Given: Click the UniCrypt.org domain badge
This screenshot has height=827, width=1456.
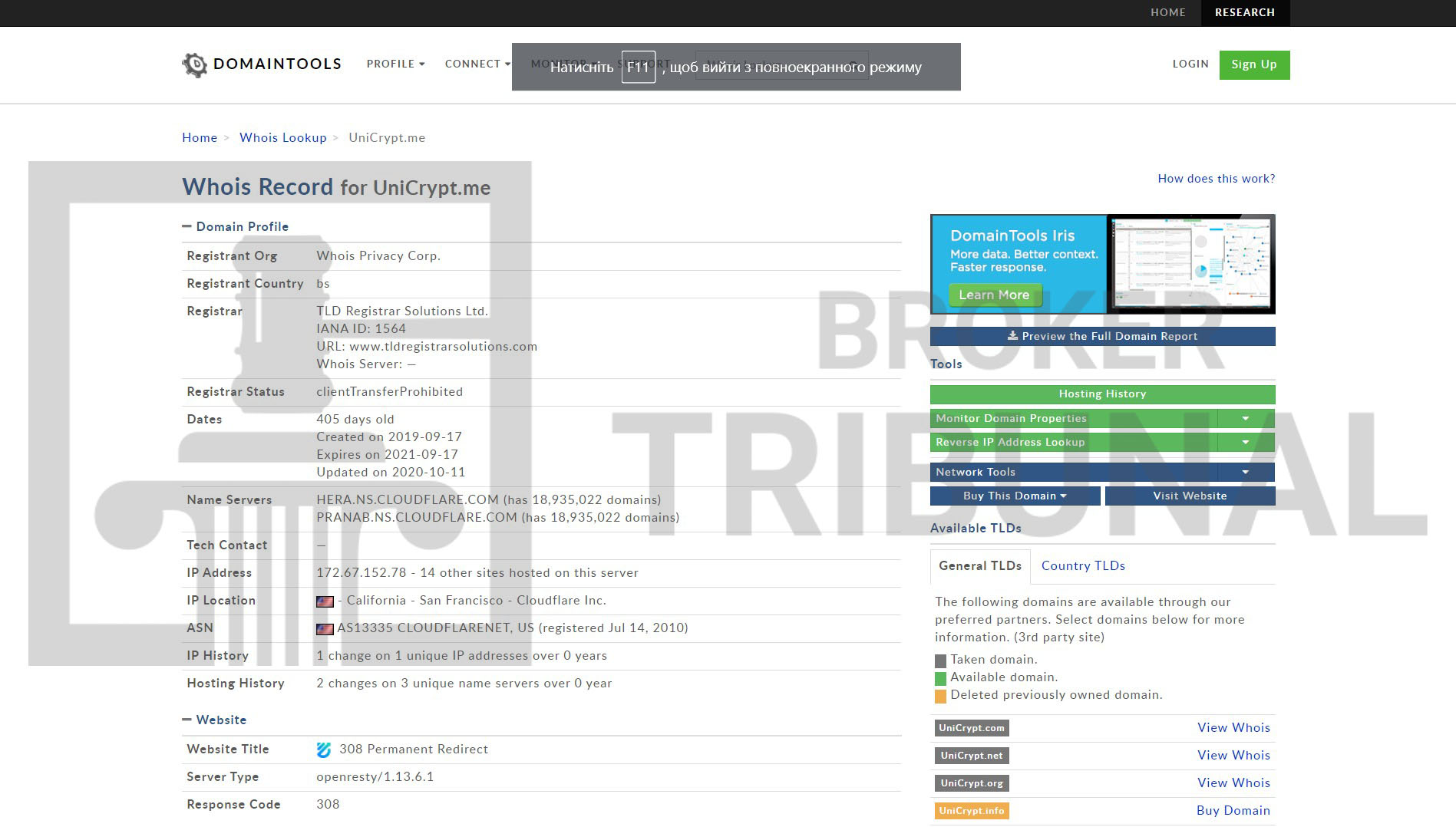Looking at the screenshot, I should (x=972, y=783).
